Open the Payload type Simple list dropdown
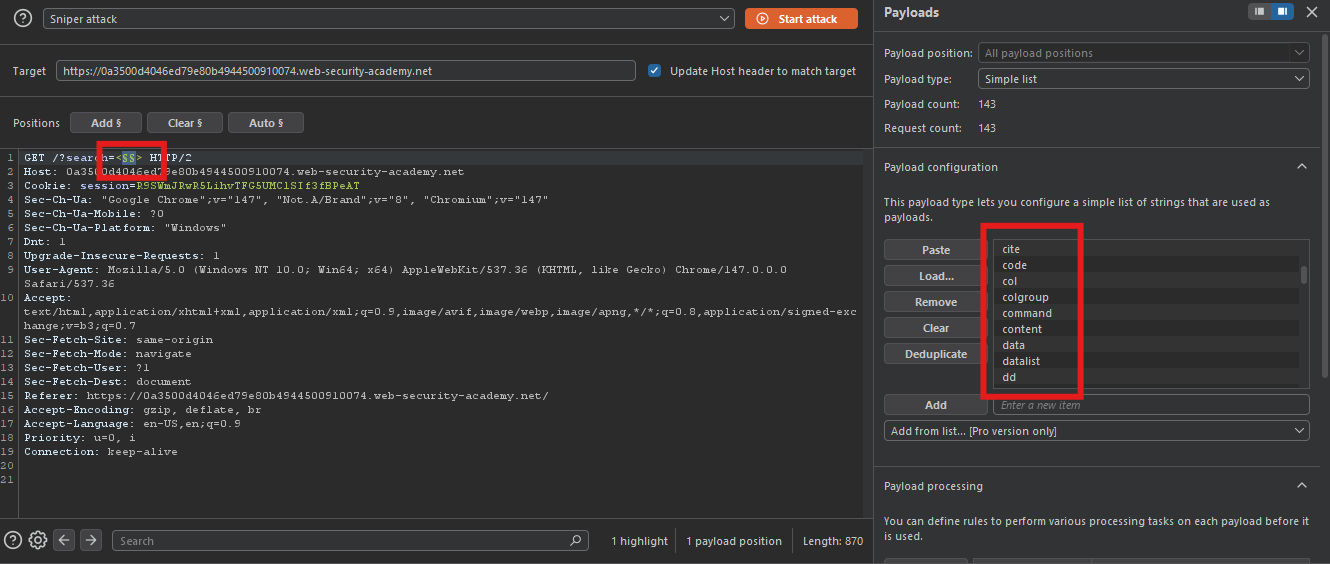This screenshot has width=1330, height=564. [1144, 79]
